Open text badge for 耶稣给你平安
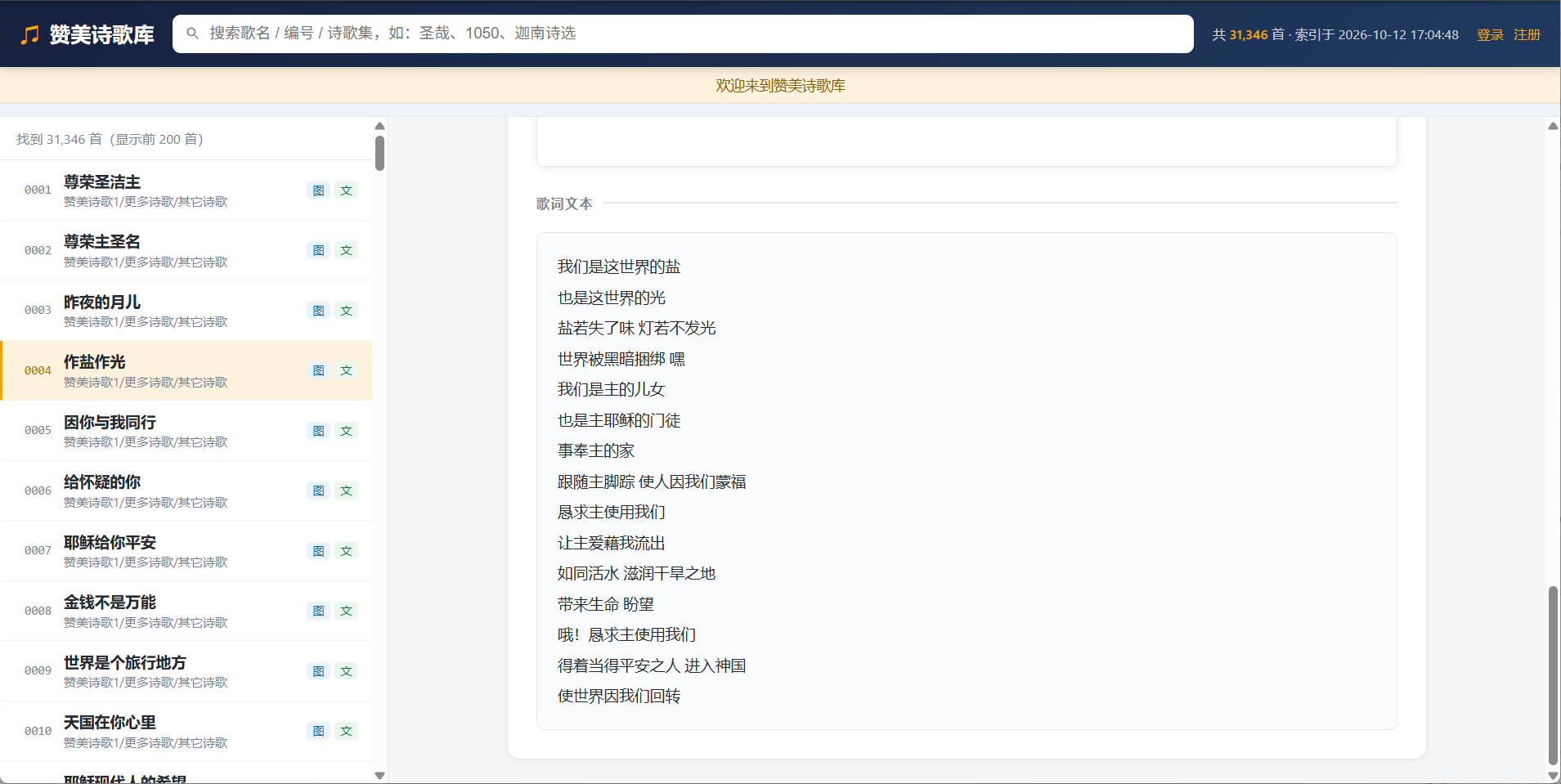Viewport: 1561px width, 784px height. pos(347,551)
